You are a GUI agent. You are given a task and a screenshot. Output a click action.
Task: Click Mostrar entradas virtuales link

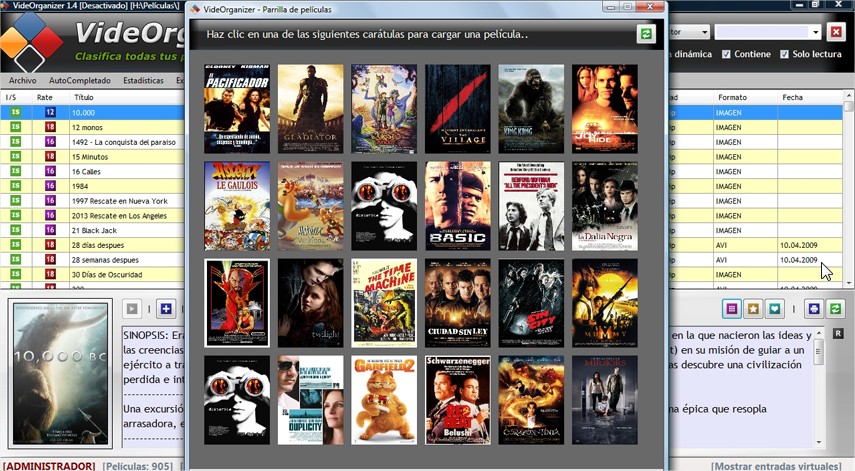776,466
